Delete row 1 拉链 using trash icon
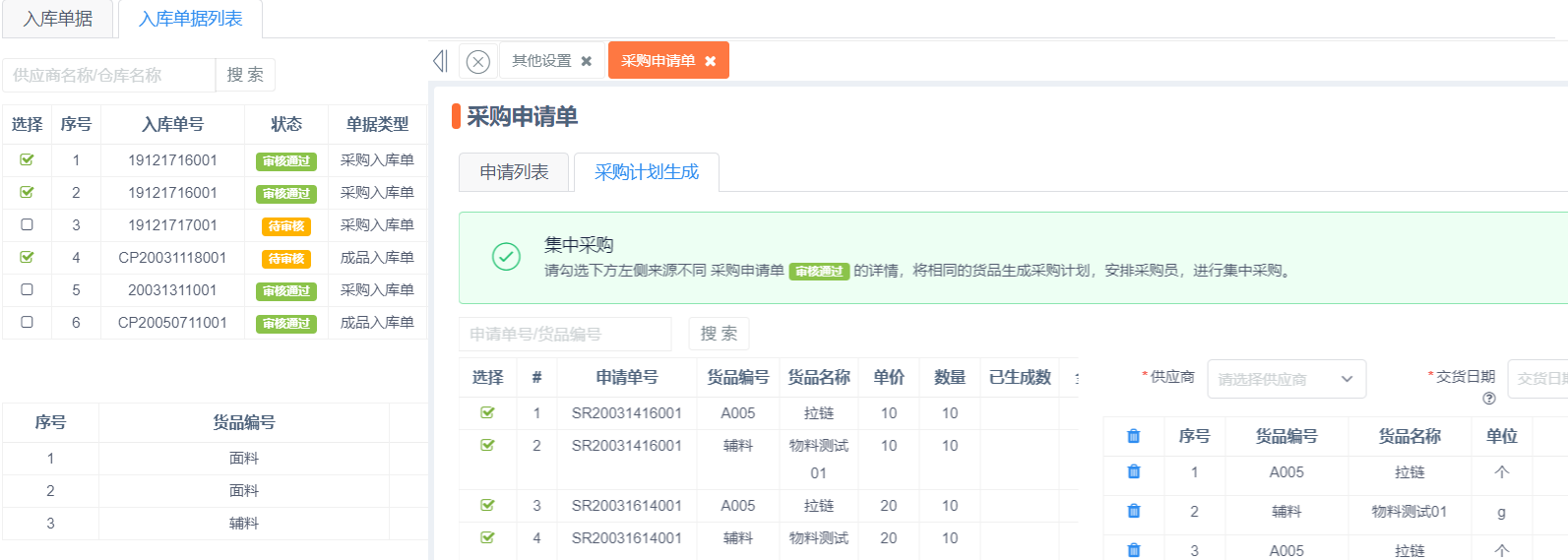 (x=1134, y=472)
